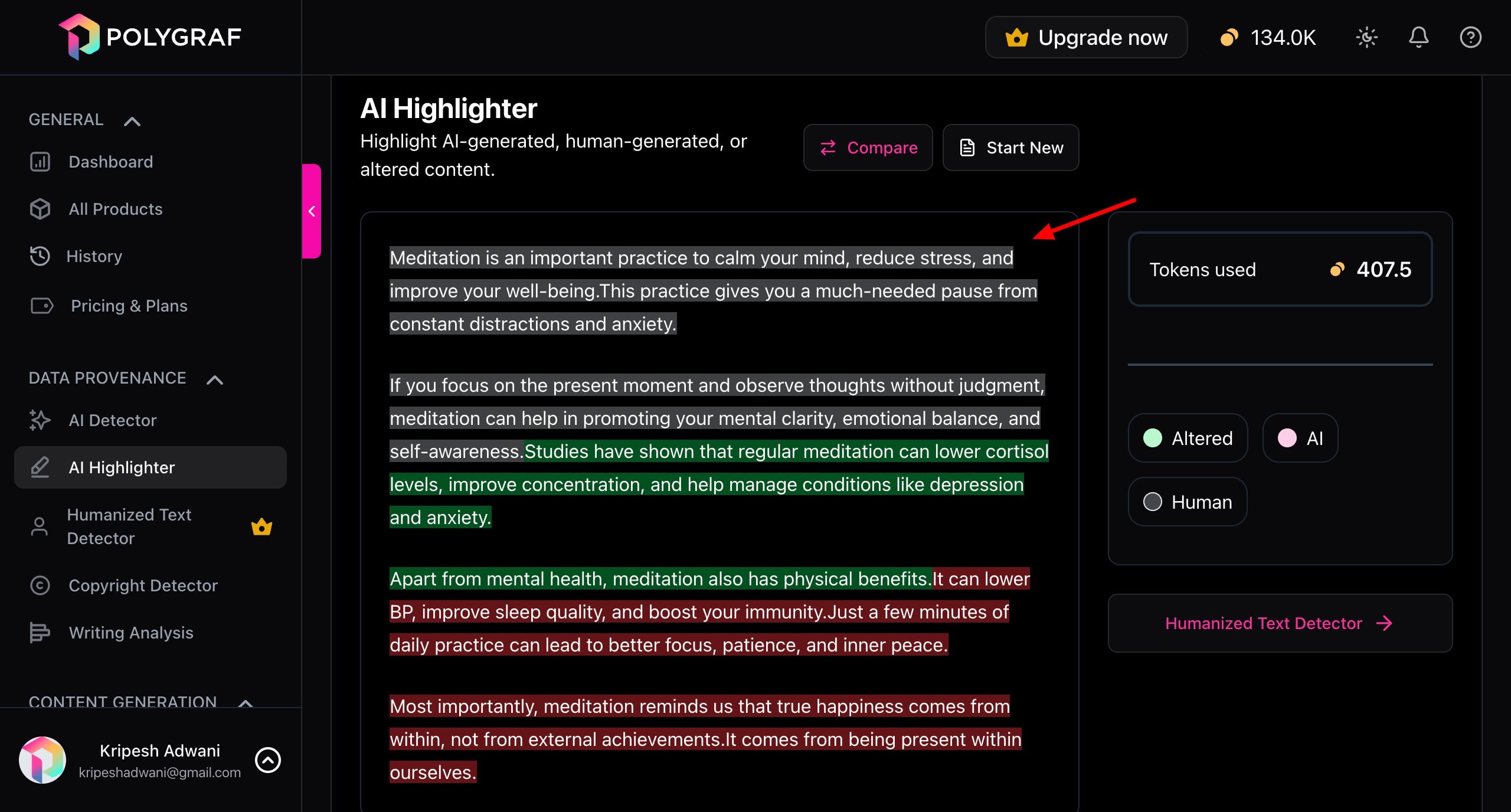This screenshot has width=1511, height=812.
Task: Click the token coin balance 134.0K
Action: click(x=1268, y=38)
